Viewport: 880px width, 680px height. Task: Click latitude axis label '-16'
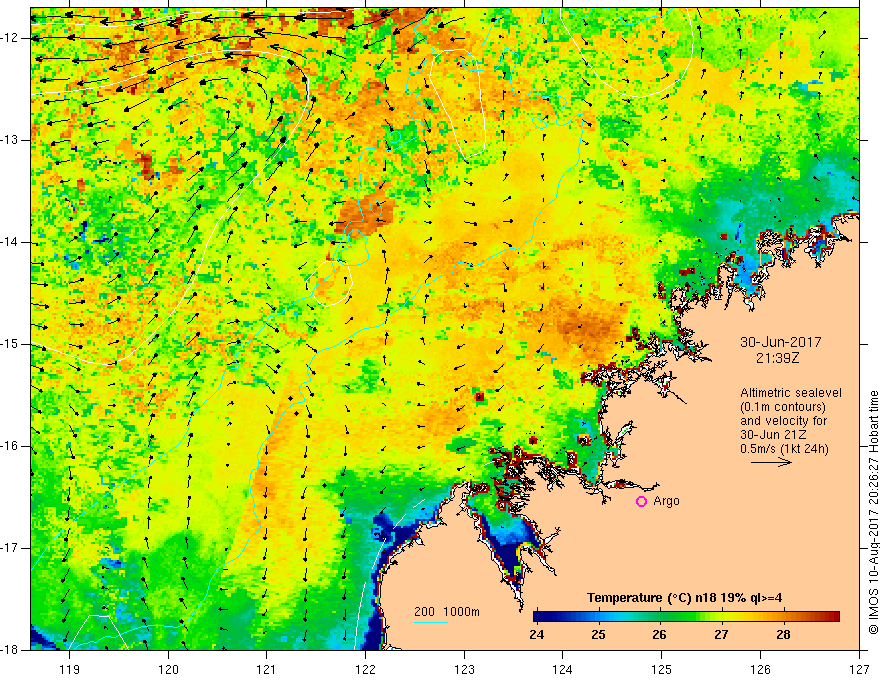tap(11, 446)
